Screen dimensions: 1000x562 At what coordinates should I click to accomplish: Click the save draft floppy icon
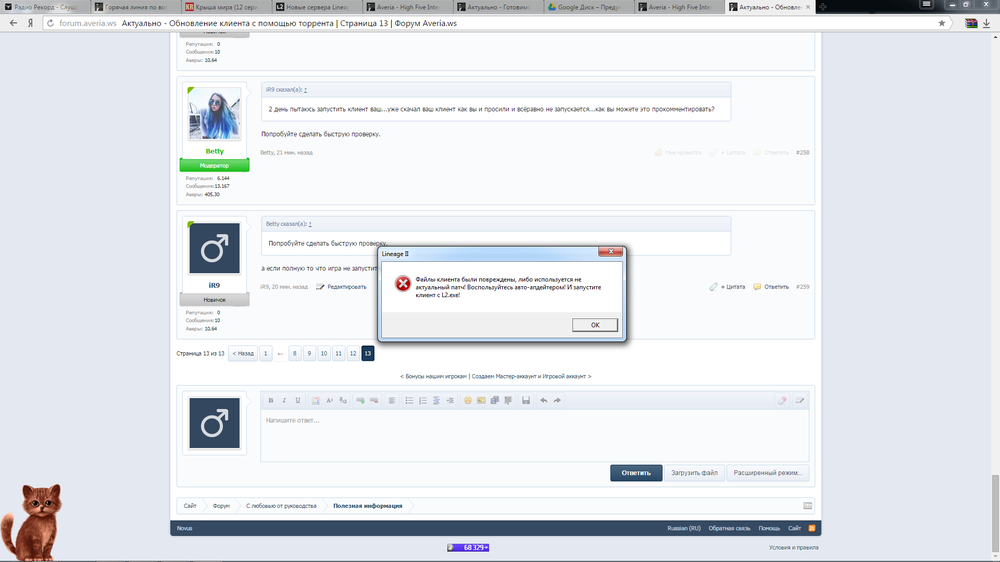[525, 400]
